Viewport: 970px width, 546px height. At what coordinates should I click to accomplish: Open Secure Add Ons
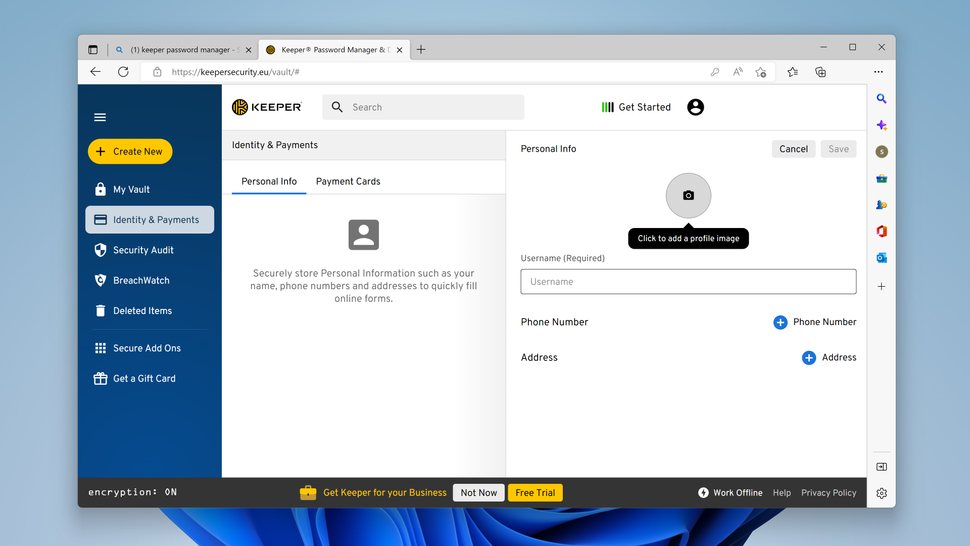[149, 348]
